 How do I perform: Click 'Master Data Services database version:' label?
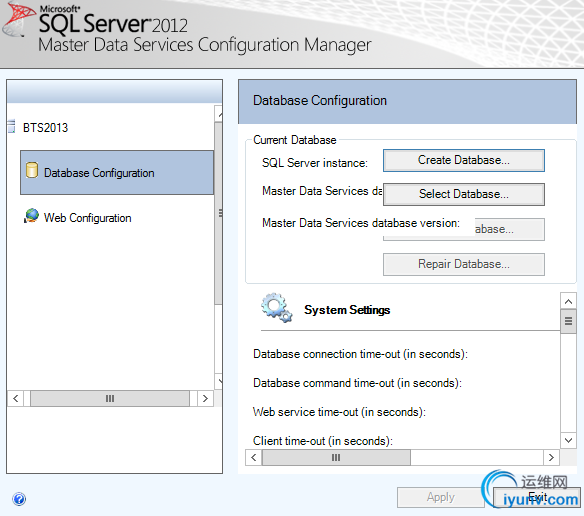pyautogui.click(x=361, y=223)
